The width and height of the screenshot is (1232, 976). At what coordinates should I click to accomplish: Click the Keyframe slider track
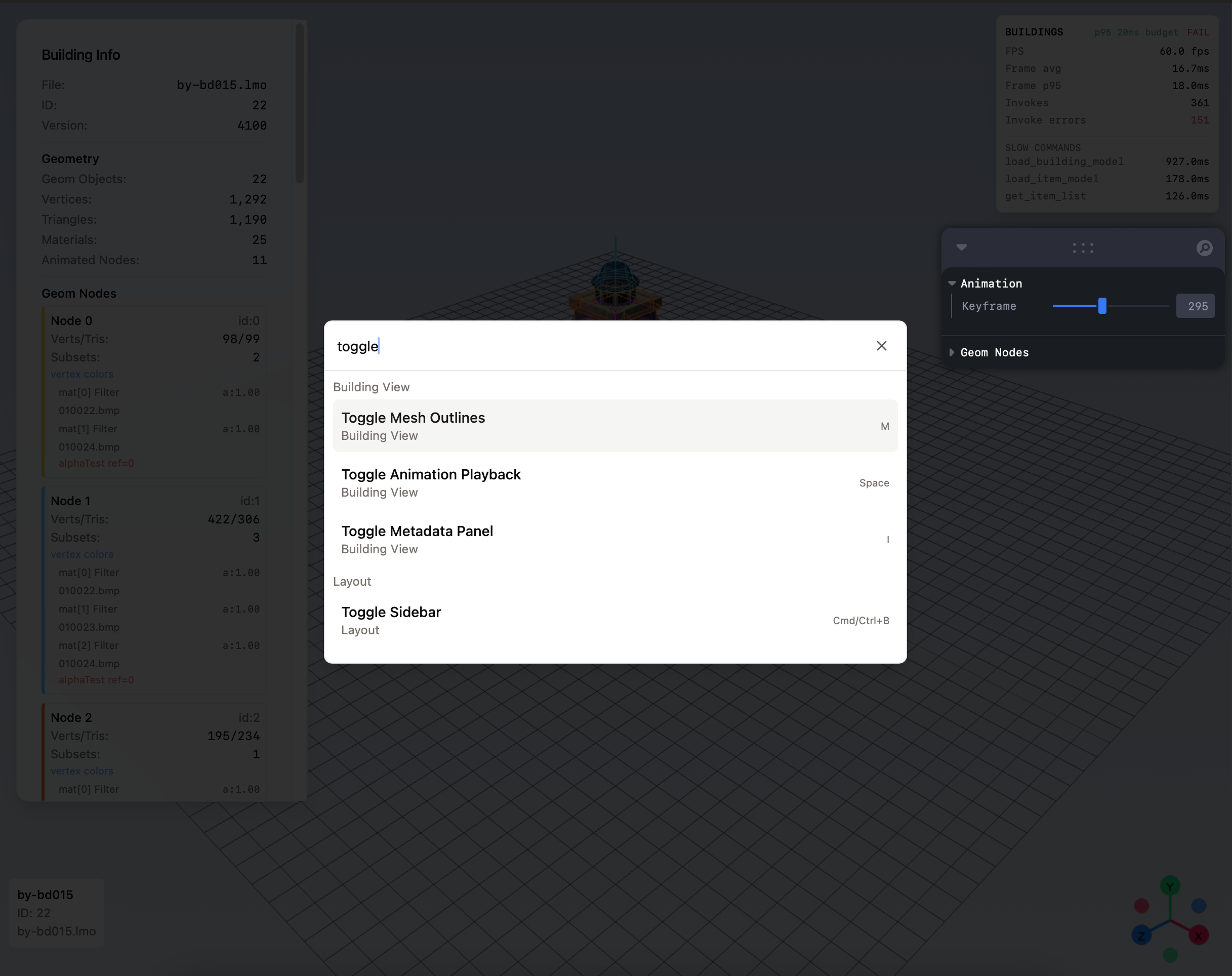pyautogui.click(x=1137, y=306)
